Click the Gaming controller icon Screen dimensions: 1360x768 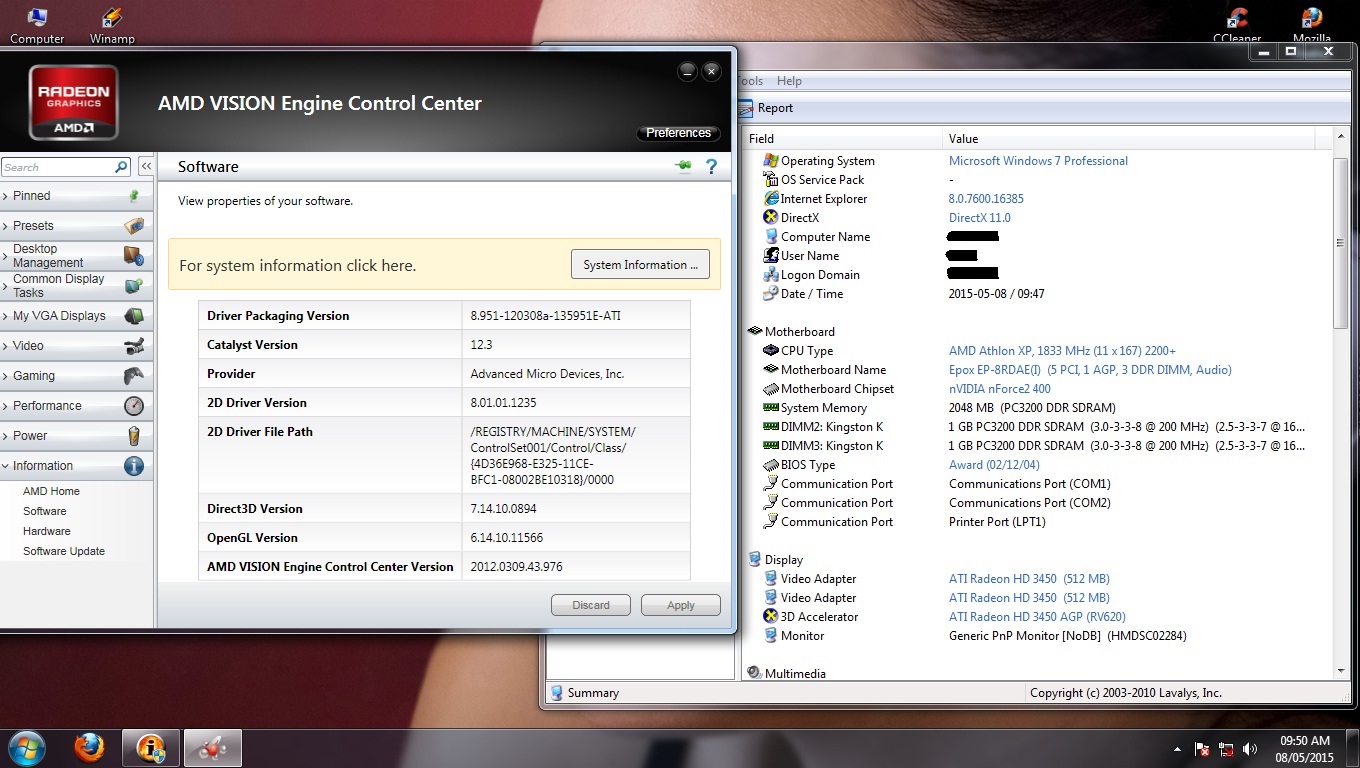pos(134,376)
